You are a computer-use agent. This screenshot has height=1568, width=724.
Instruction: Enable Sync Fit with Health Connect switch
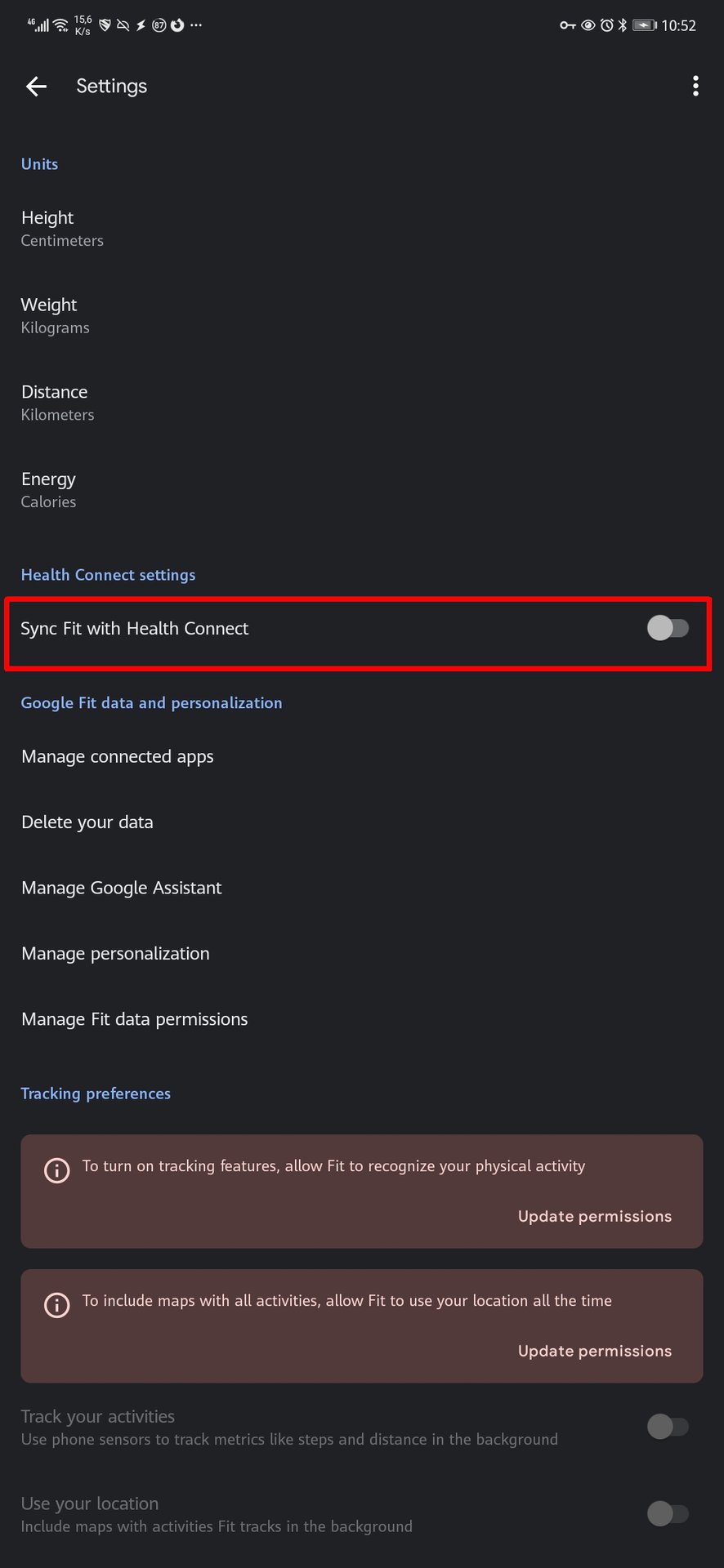[x=668, y=628]
